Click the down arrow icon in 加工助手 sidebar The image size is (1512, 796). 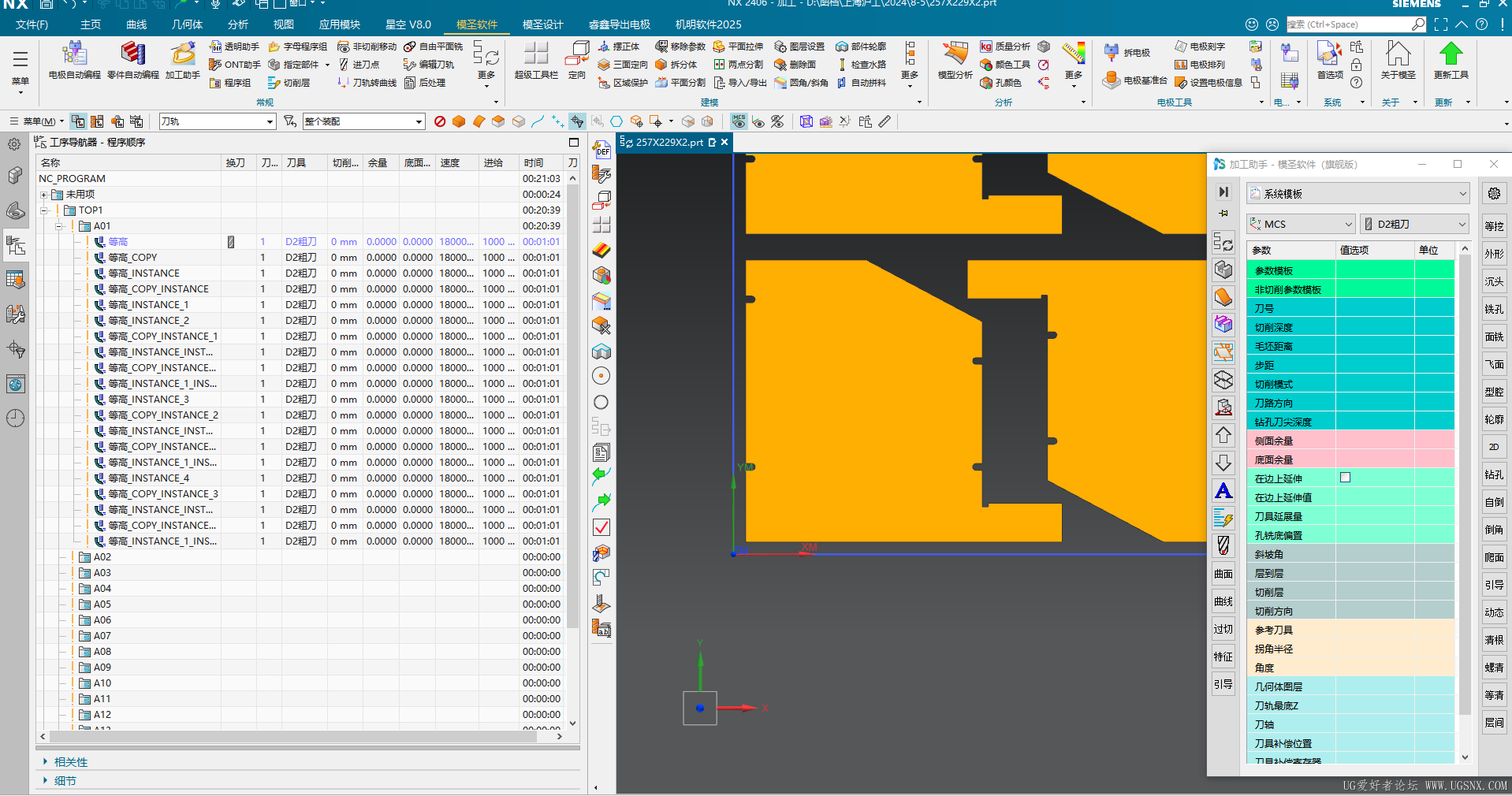[1223, 463]
